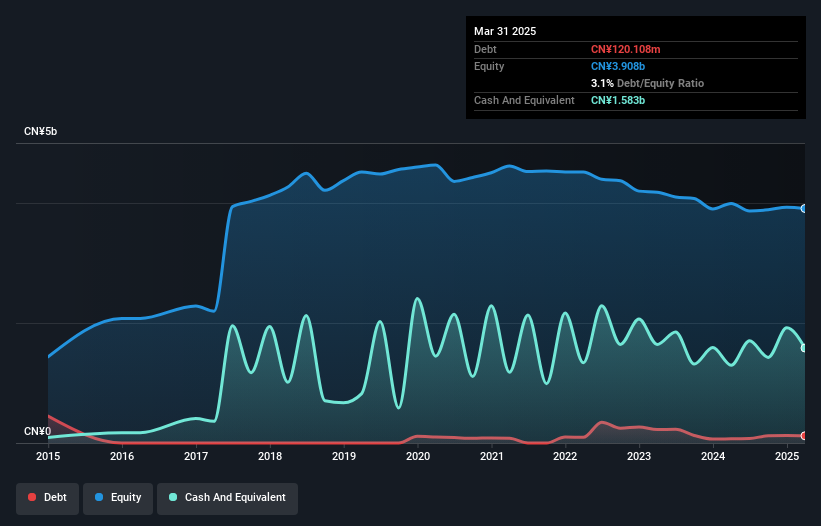Viewport: 821px width, 526px height.
Task: Click the 2025 x-axis label
Action: (x=787, y=456)
